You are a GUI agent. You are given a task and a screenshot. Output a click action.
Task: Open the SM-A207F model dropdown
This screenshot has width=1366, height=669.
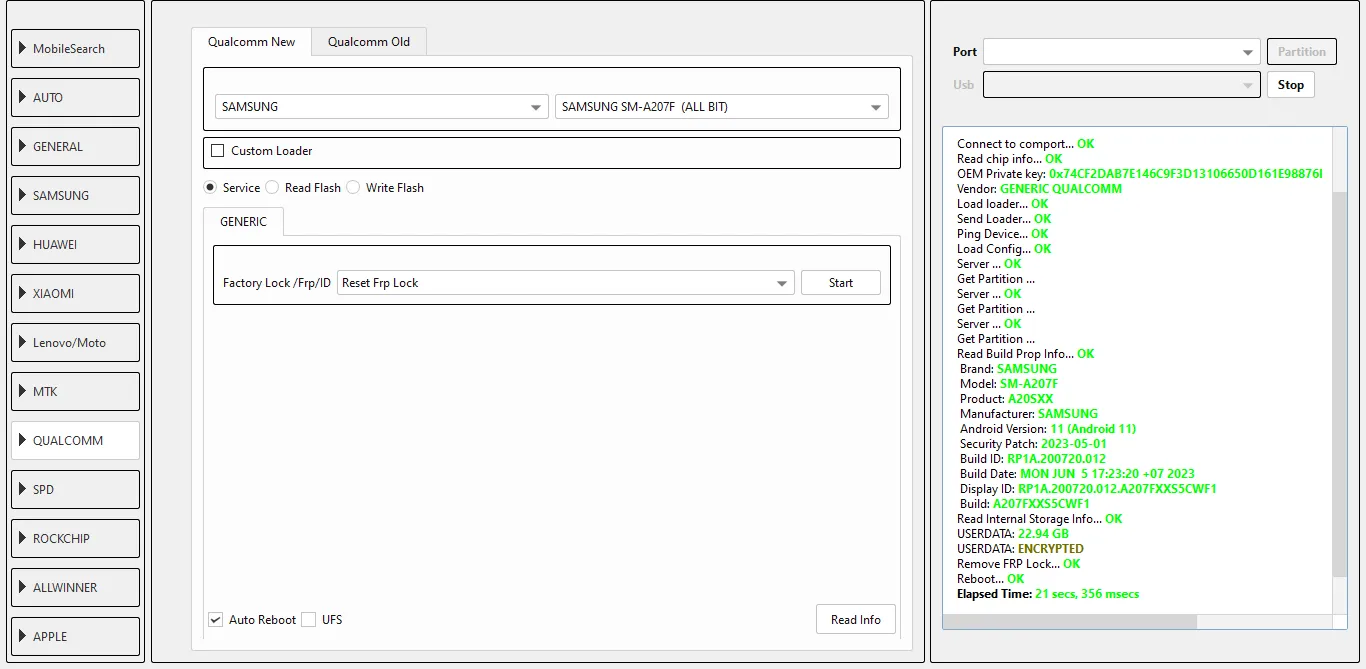point(876,107)
